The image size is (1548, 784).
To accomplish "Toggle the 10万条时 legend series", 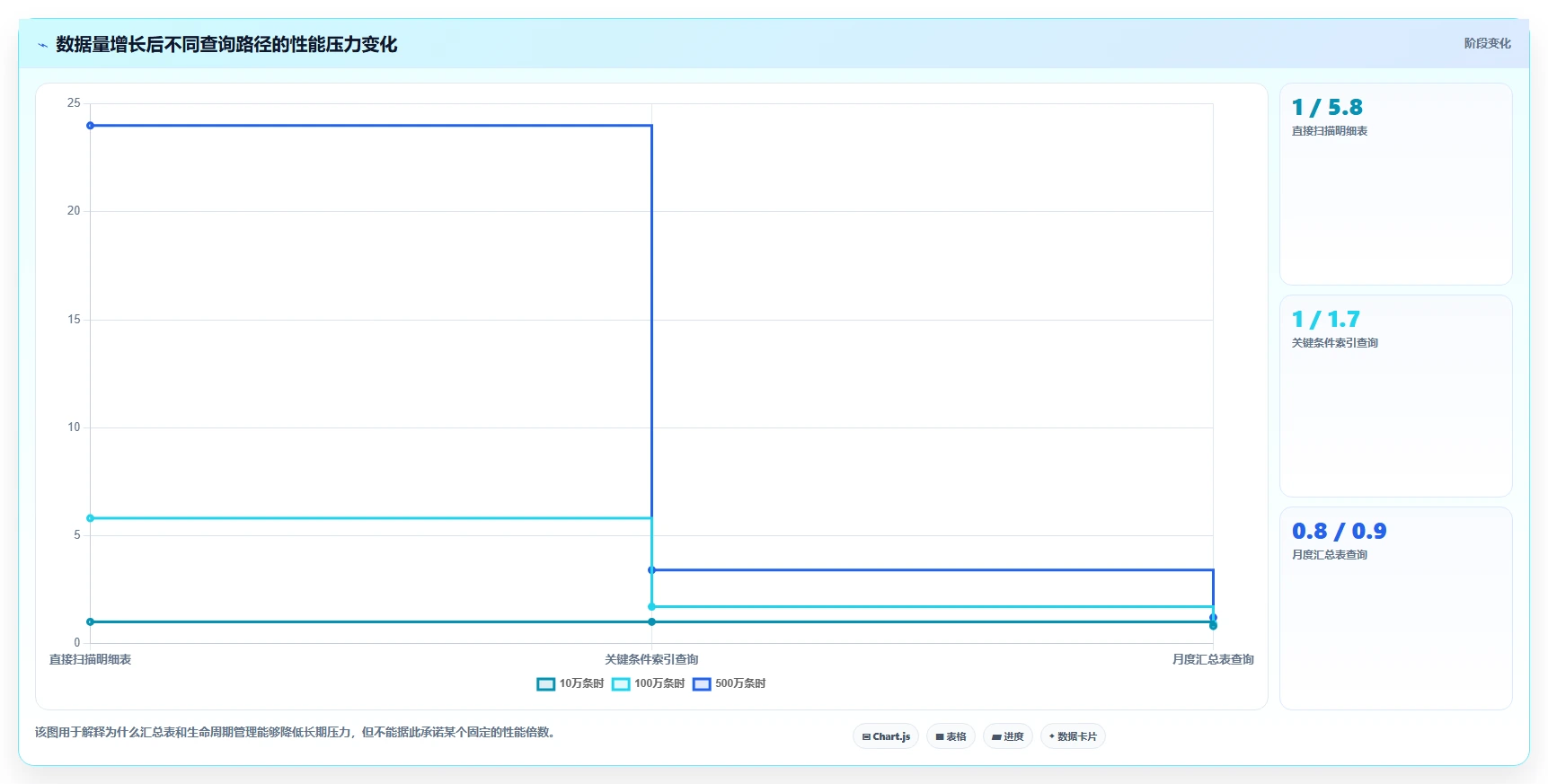I will coord(570,683).
